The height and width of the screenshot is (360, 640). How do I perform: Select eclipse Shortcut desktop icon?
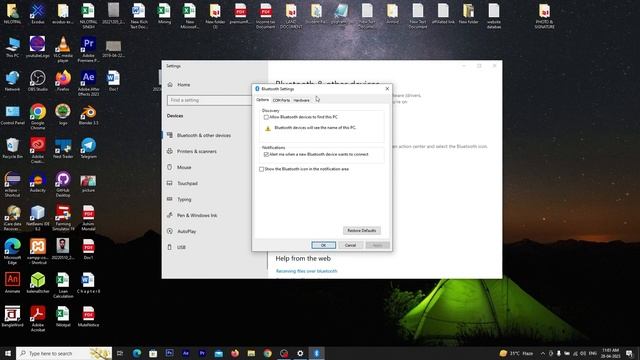point(12,184)
